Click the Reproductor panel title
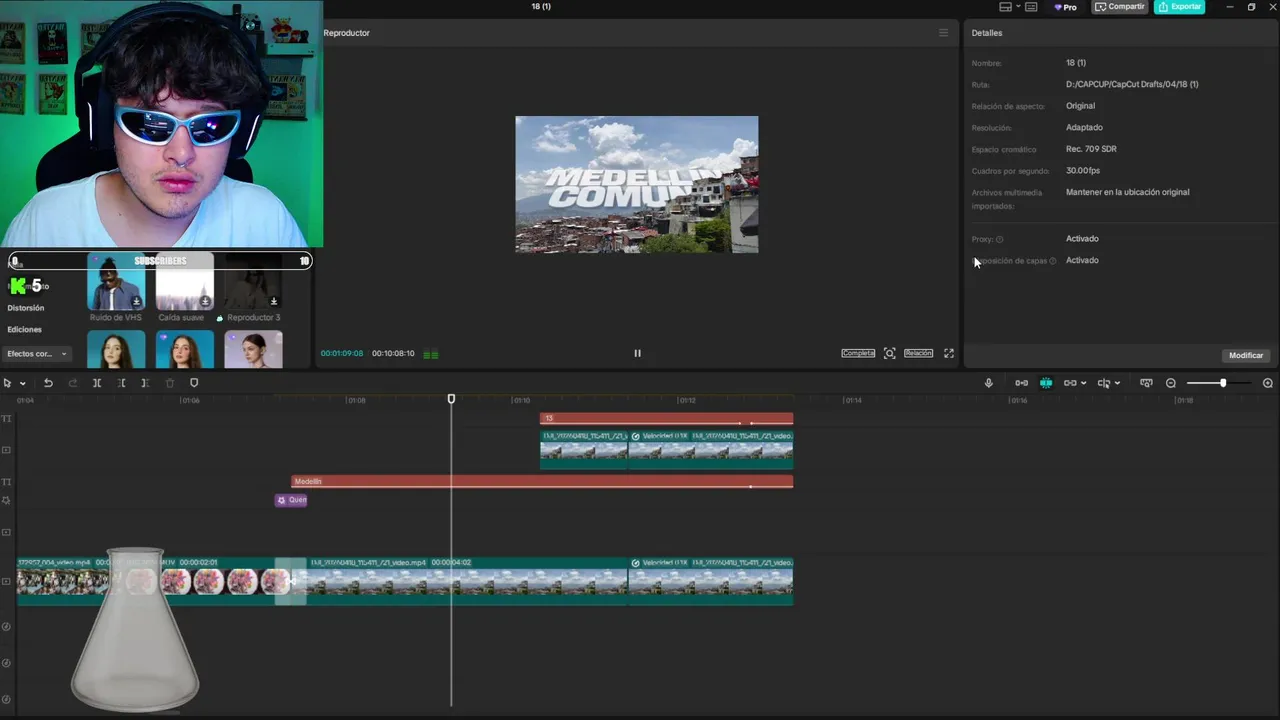The height and width of the screenshot is (720, 1280). [x=347, y=33]
